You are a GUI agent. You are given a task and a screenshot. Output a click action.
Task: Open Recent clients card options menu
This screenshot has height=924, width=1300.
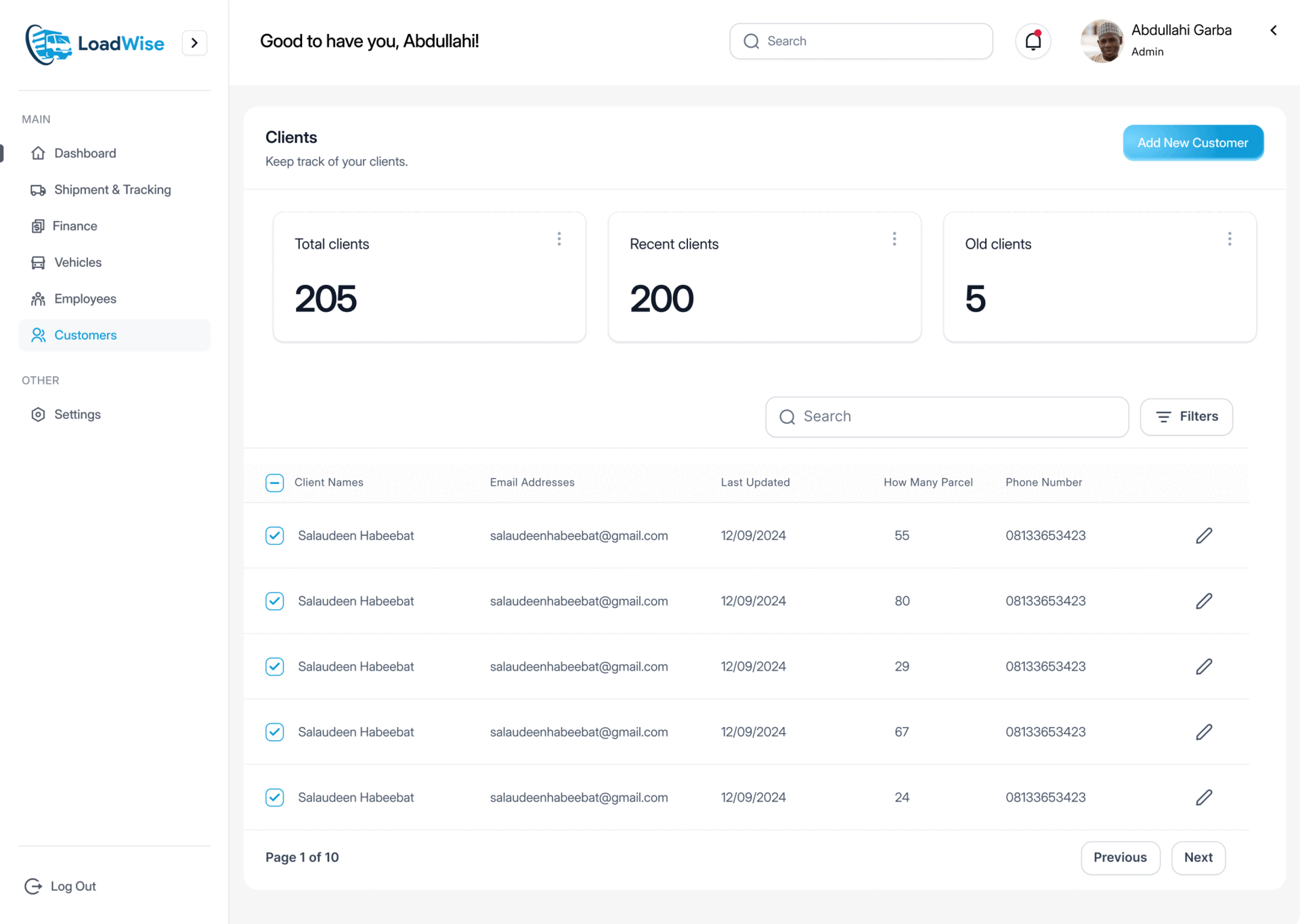coord(894,239)
